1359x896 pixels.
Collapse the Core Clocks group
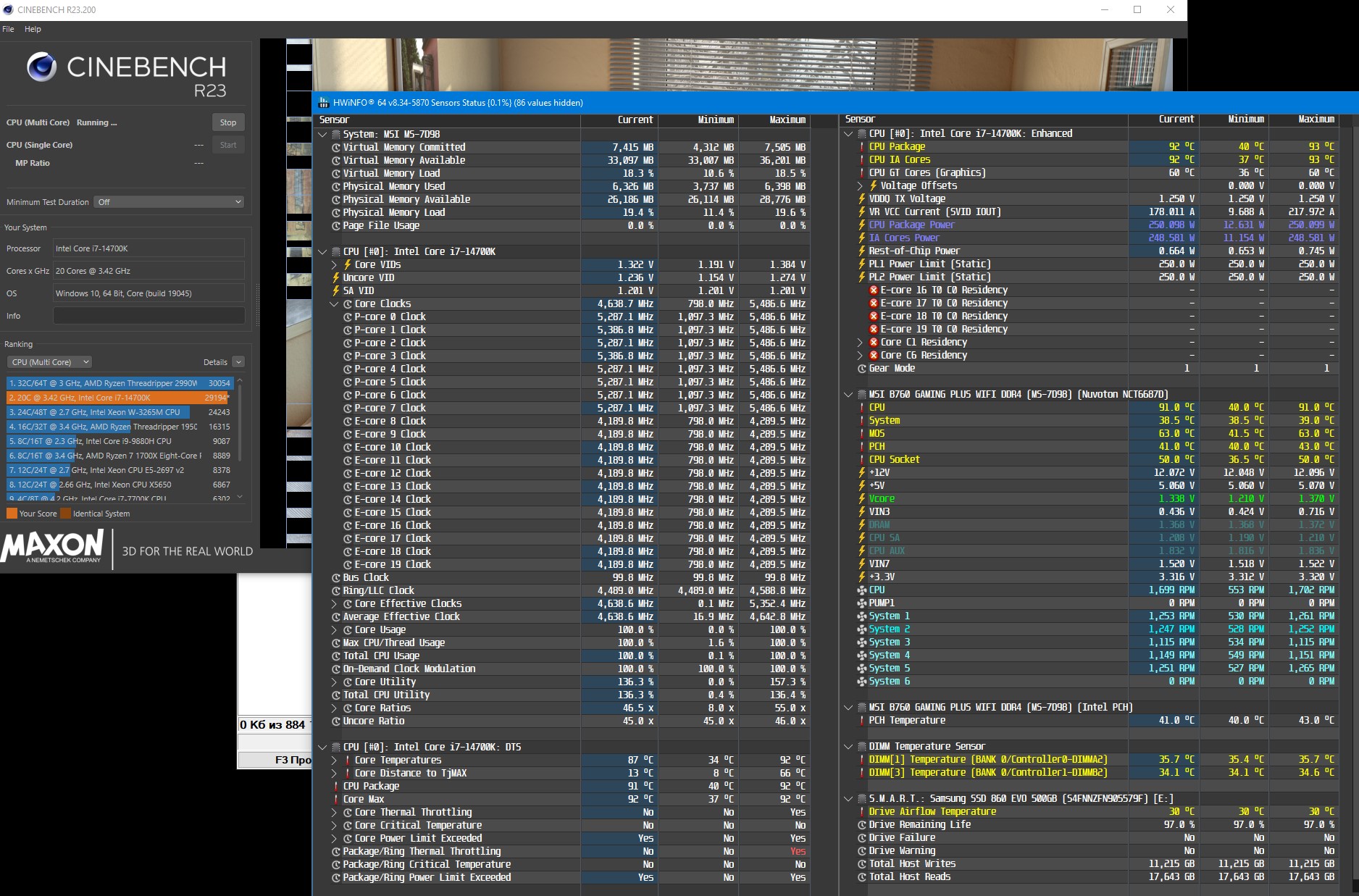pyautogui.click(x=335, y=304)
